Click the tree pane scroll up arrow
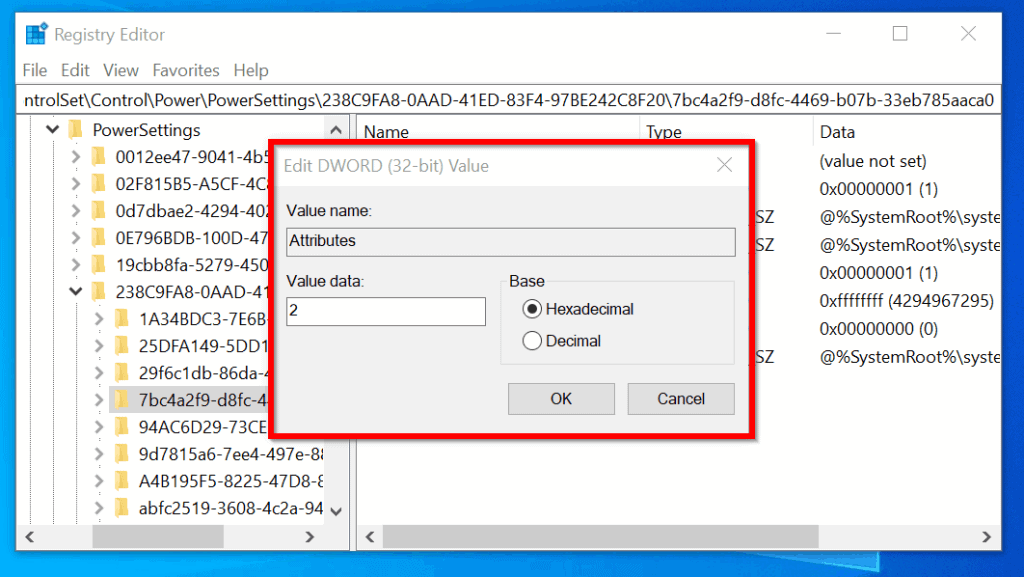This screenshot has height=577, width=1024. (x=336, y=130)
